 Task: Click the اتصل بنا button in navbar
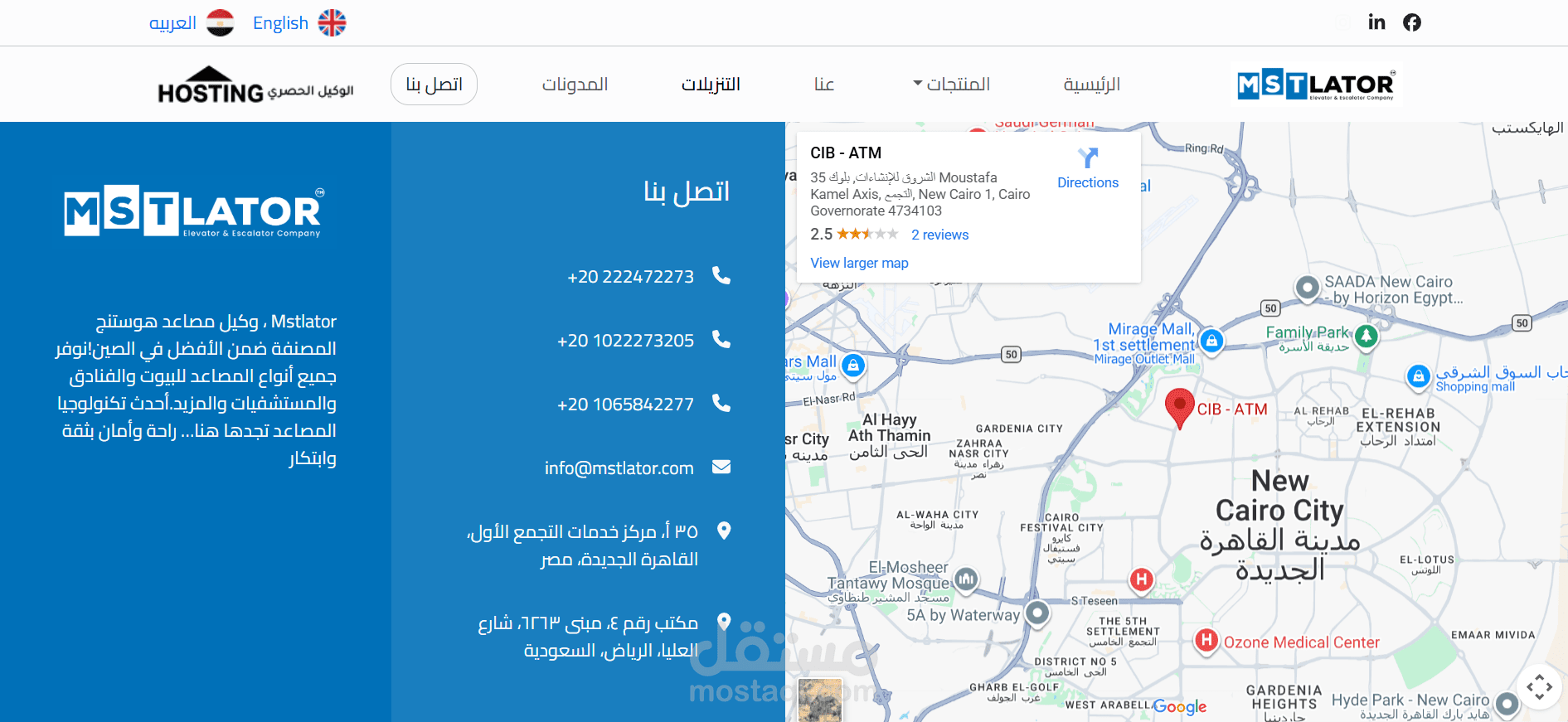(434, 85)
